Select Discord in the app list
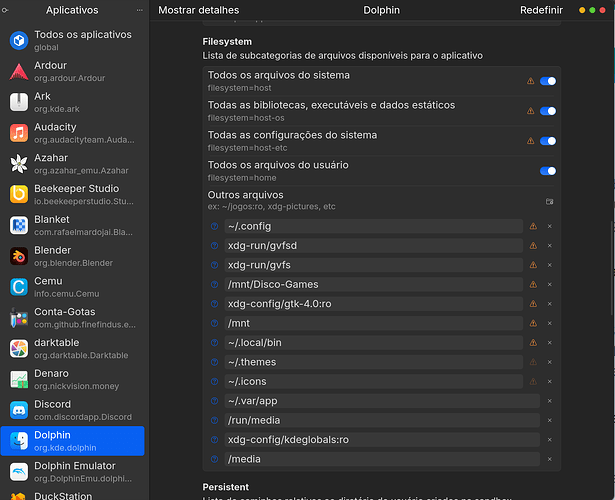Image resolution: width=615 pixels, height=500 pixels. pyautogui.click(x=73, y=410)
